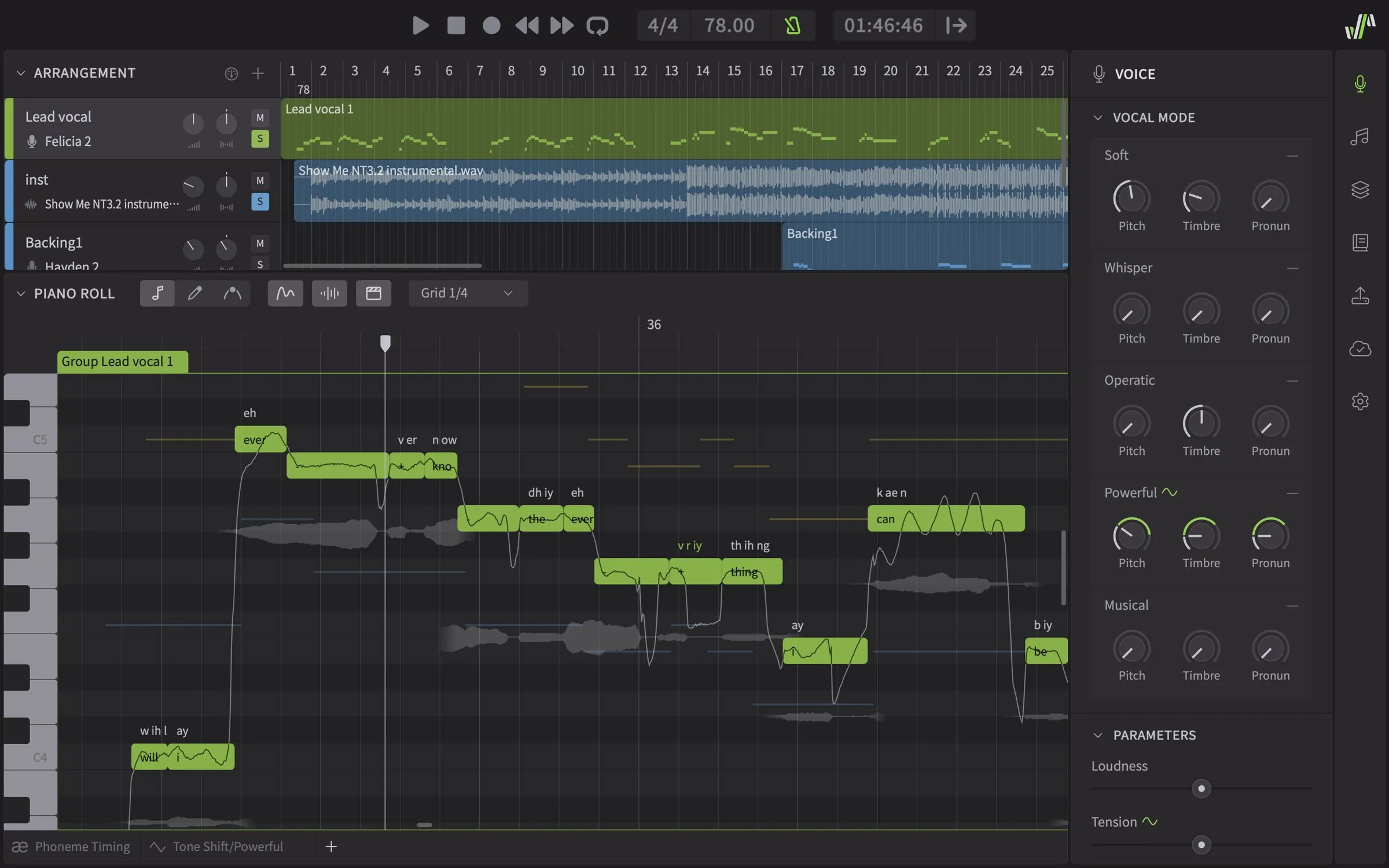Click the 4/4 time signature field
The height and width of the screenshot is (868, 1389).
tap(663, 25)
